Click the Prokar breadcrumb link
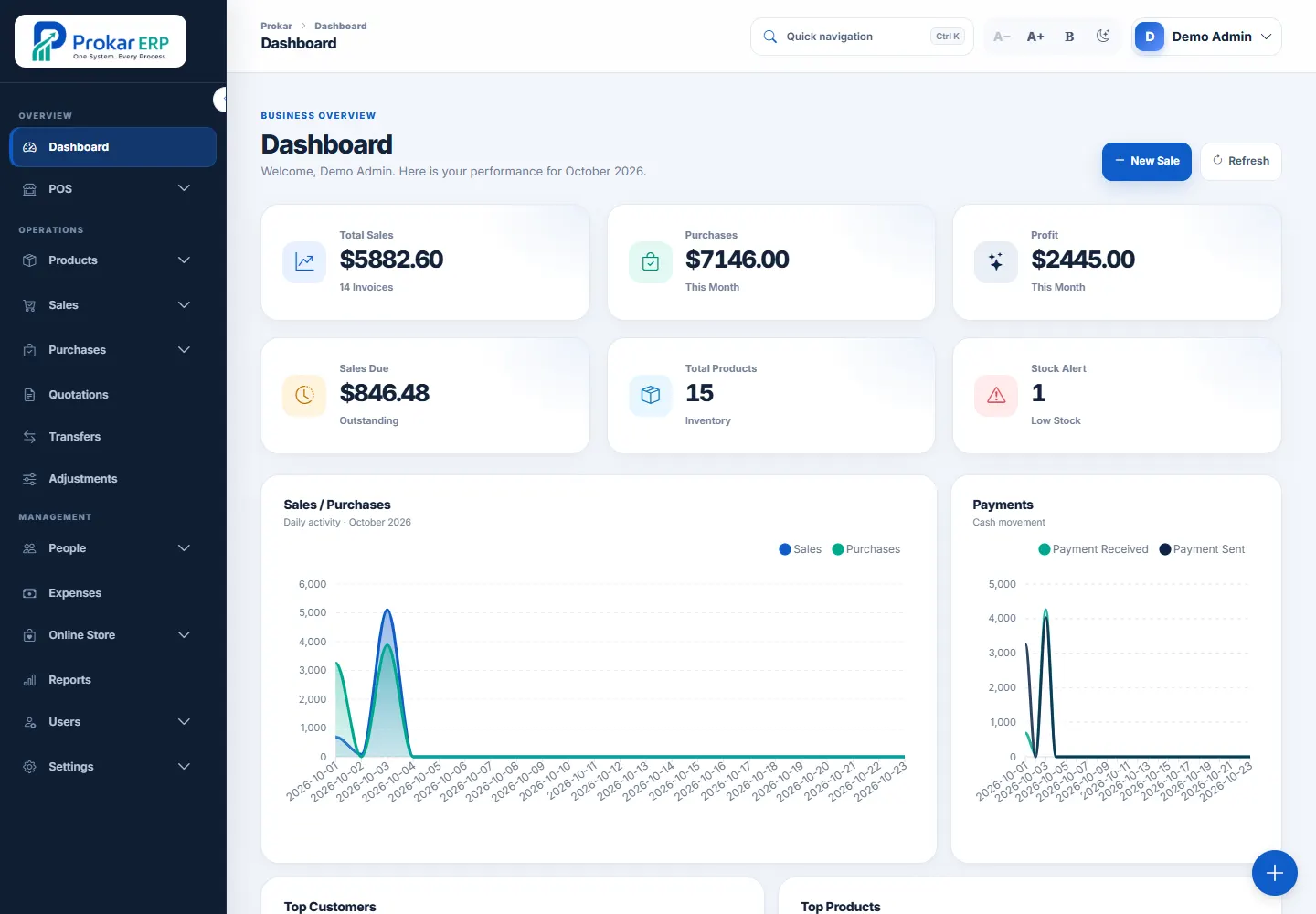 coord(276,26)
